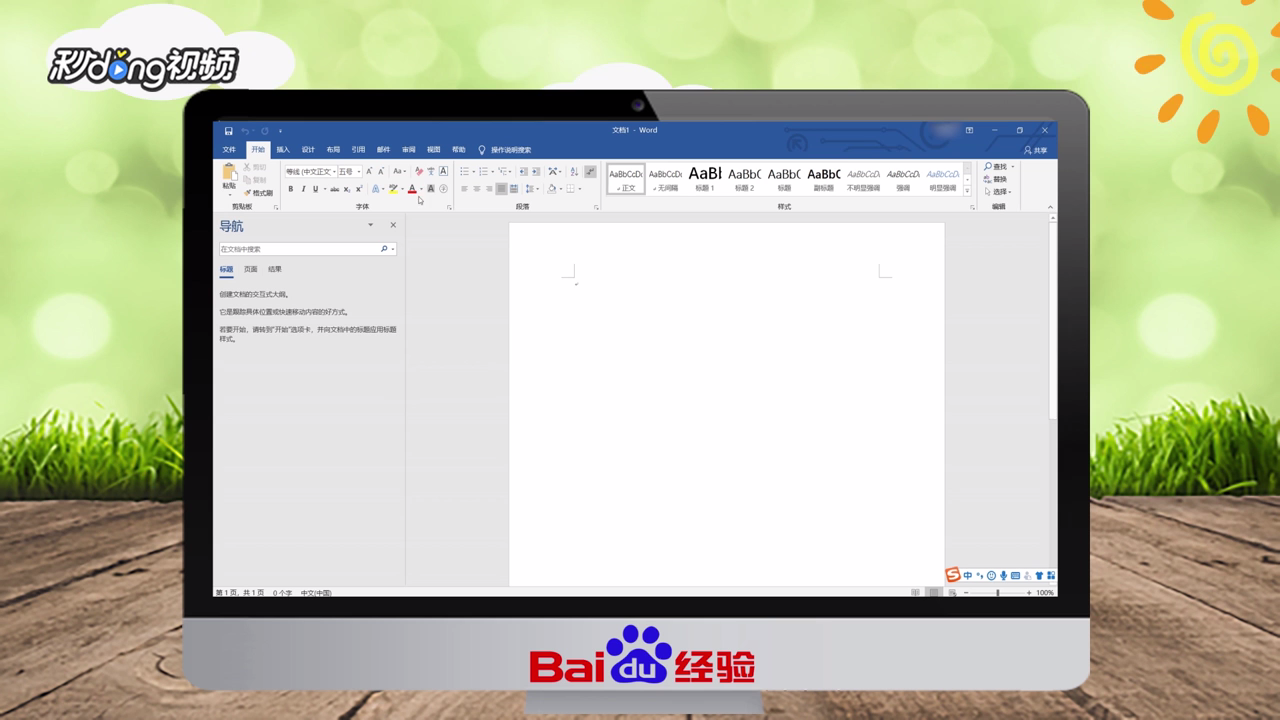The height and width of the screenshot is (720, 1280).
Task: Open the font dialog launcher
Action: click(x=449, y=207)
